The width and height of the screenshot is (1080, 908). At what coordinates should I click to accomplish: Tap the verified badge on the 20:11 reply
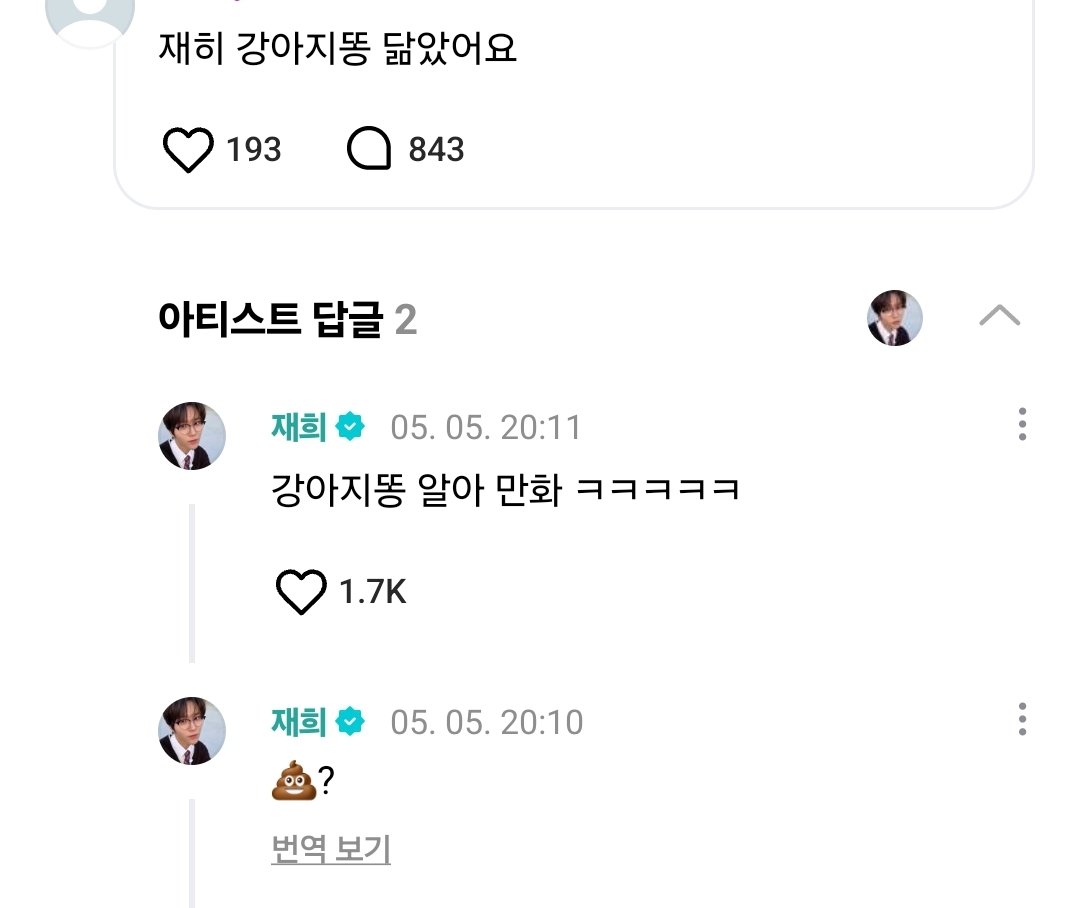pyautogui.click(x=350, y=427)
